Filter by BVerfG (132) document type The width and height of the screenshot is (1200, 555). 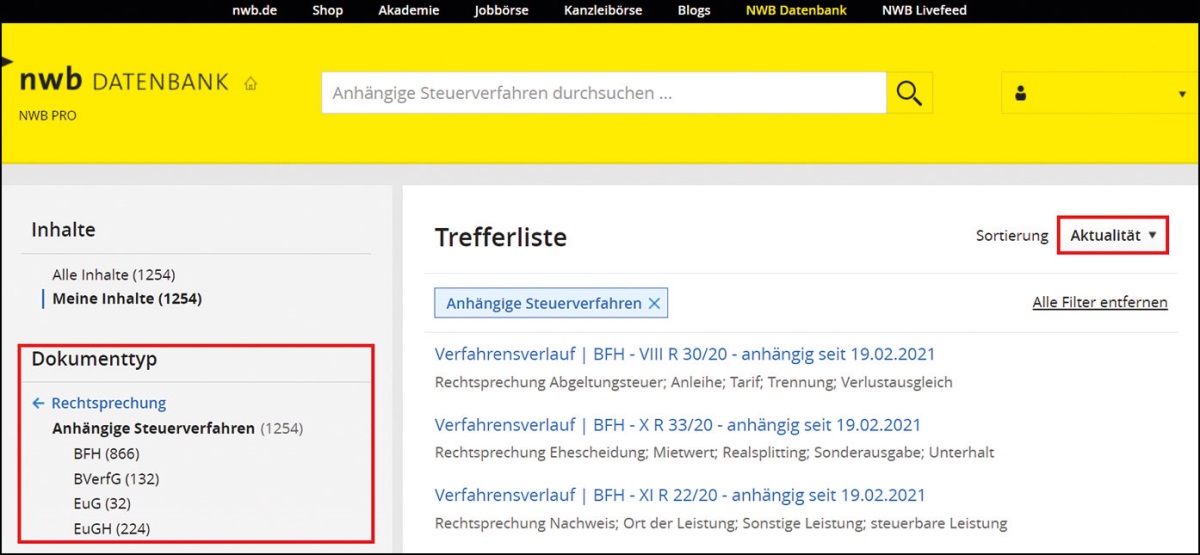coord(116,478)
